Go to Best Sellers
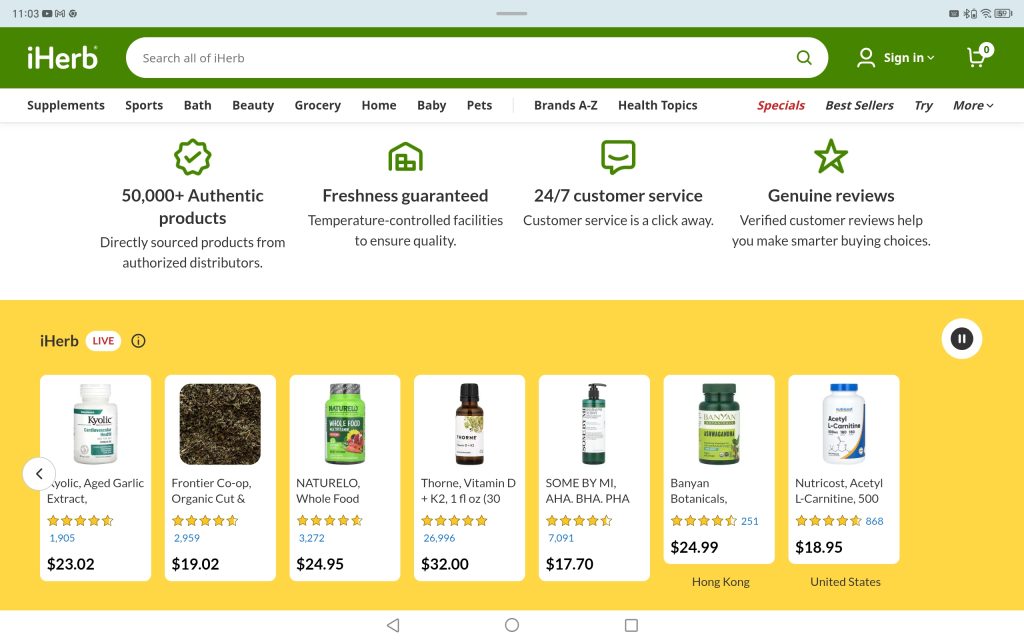 [x=859, y=105]
